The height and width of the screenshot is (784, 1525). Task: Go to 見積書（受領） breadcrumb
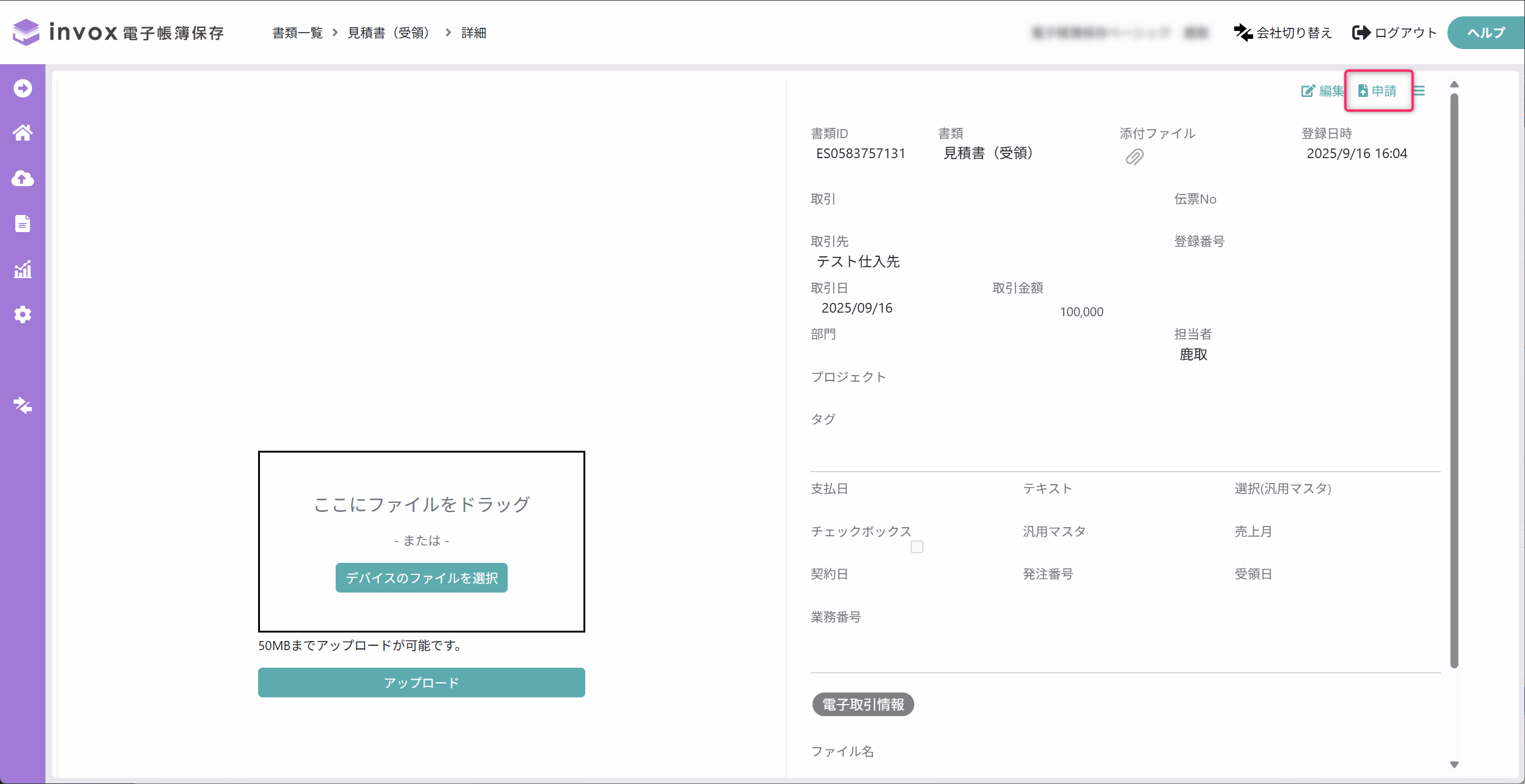(x=388, y=33)
